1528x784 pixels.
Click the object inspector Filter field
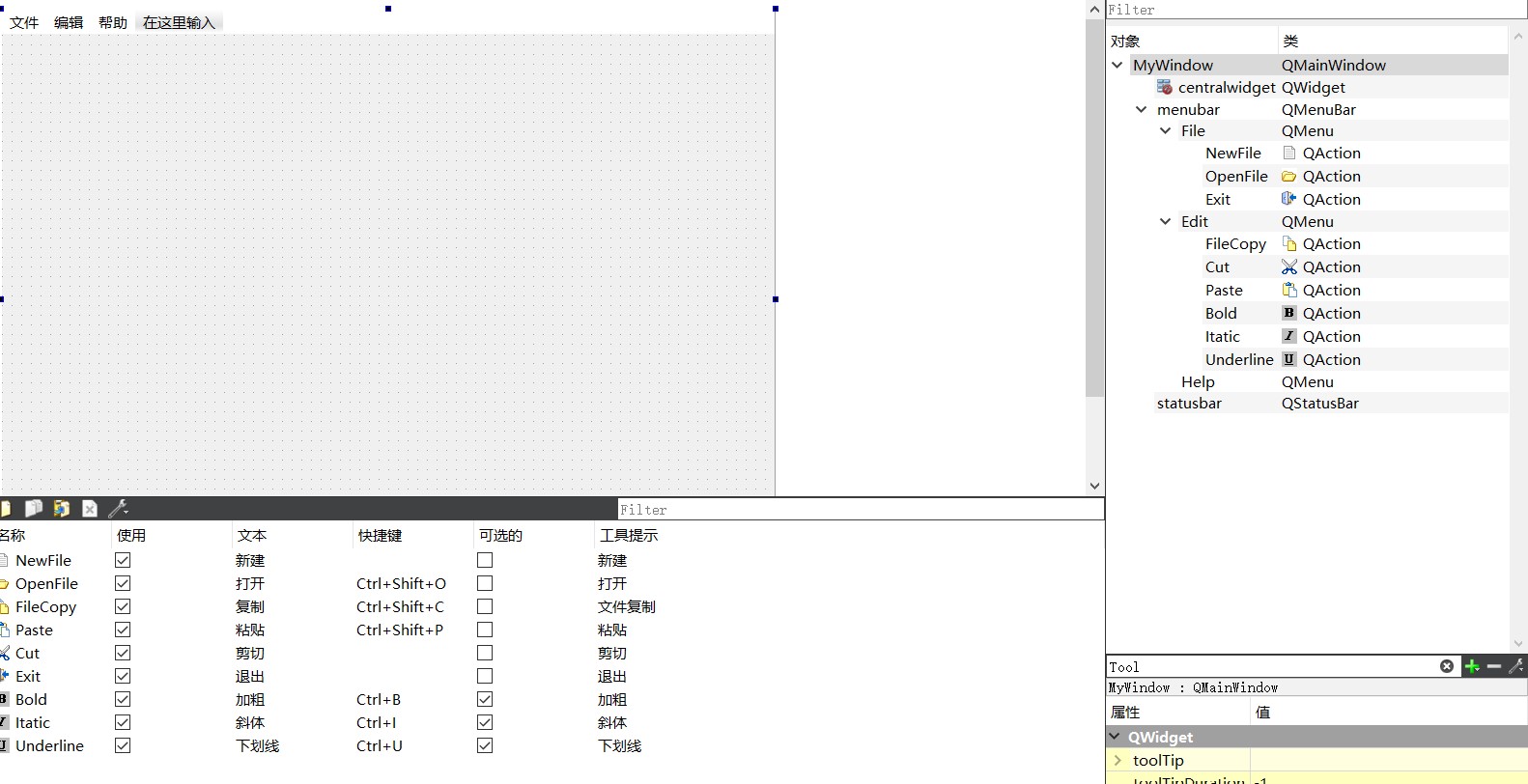(1316, 10)
